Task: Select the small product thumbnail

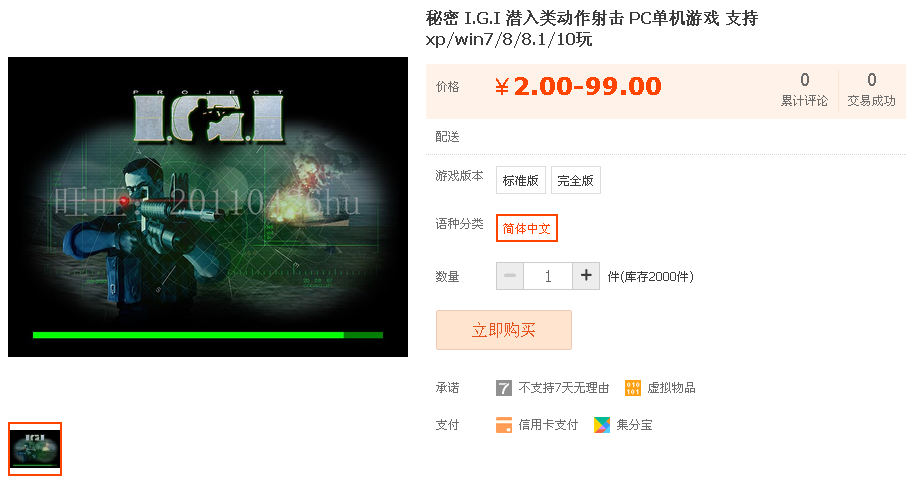Action: coord(35,449)
